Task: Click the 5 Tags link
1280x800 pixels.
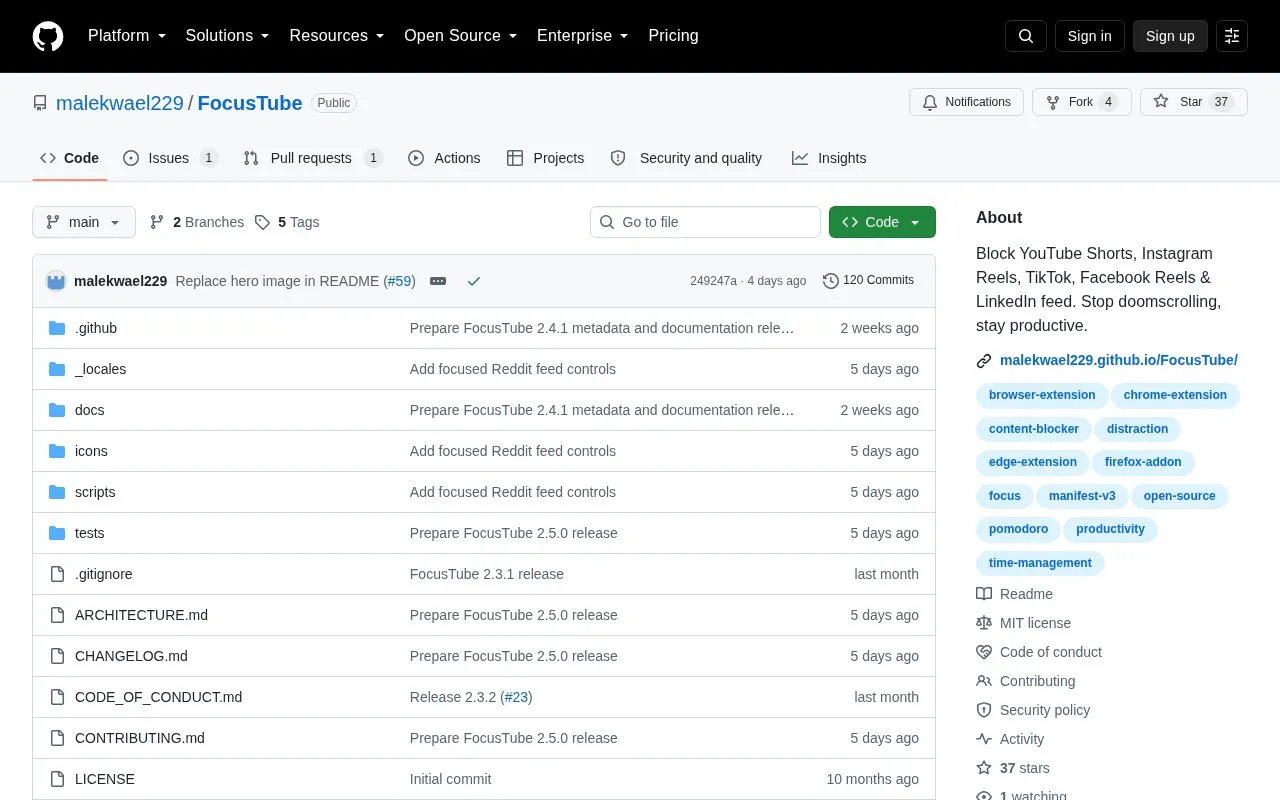Action: (287, 222)
